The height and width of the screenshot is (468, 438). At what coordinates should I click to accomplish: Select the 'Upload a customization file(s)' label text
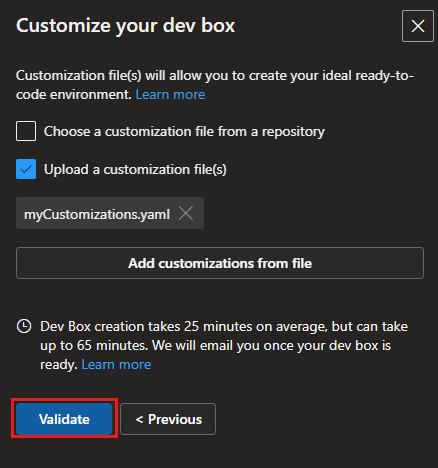[x=135, y=169]
